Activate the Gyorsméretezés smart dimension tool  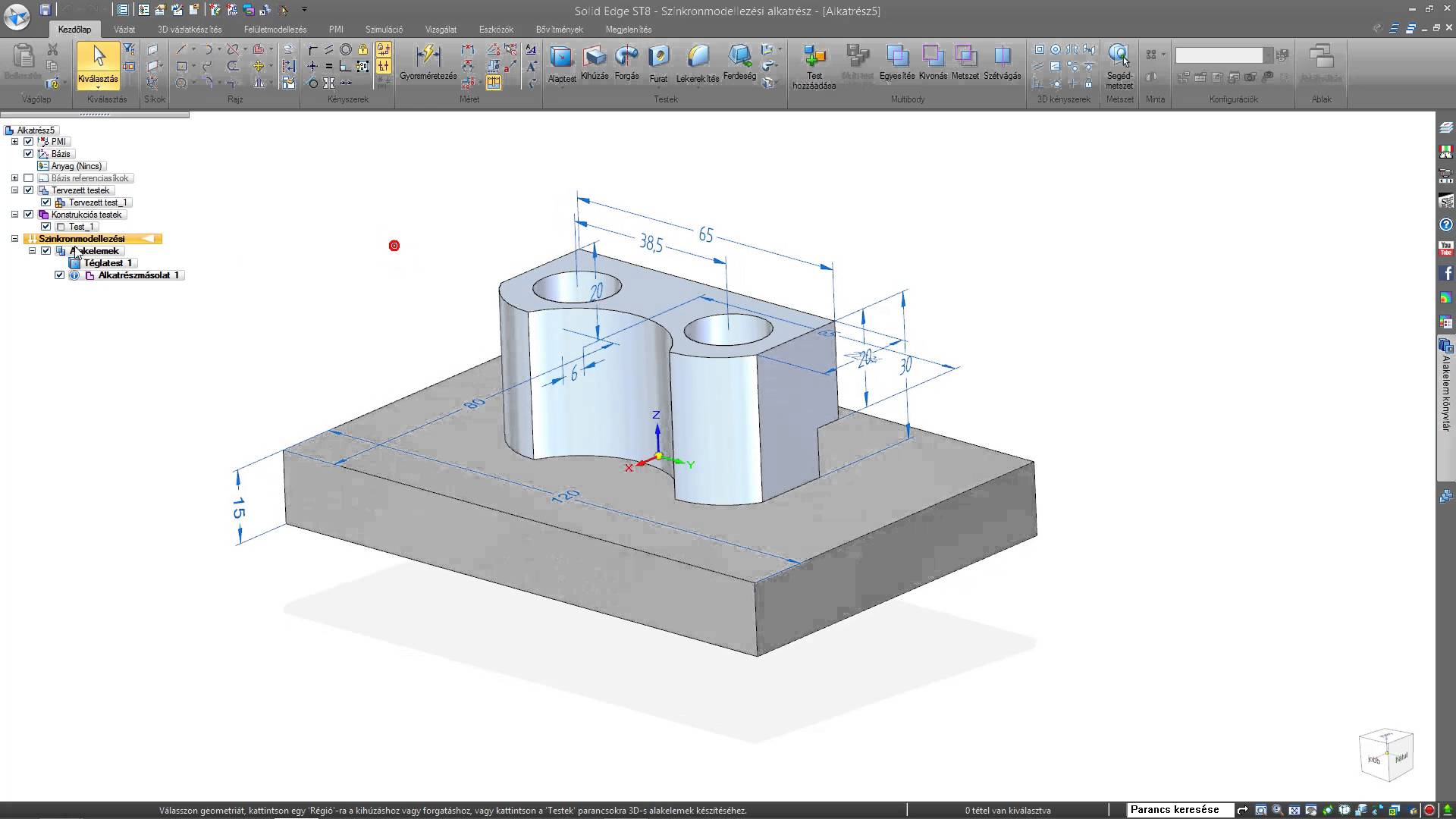tap(428, 62)
